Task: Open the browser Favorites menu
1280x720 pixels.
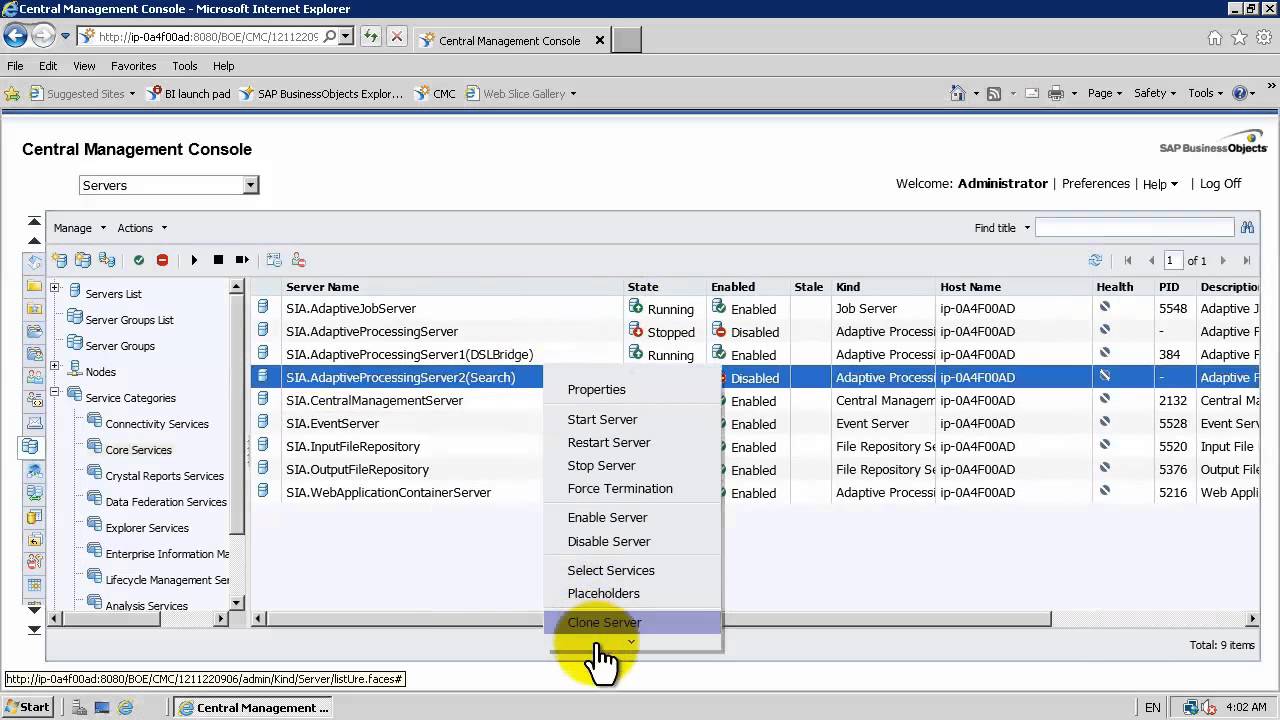Action: click(x=133, y=66)
